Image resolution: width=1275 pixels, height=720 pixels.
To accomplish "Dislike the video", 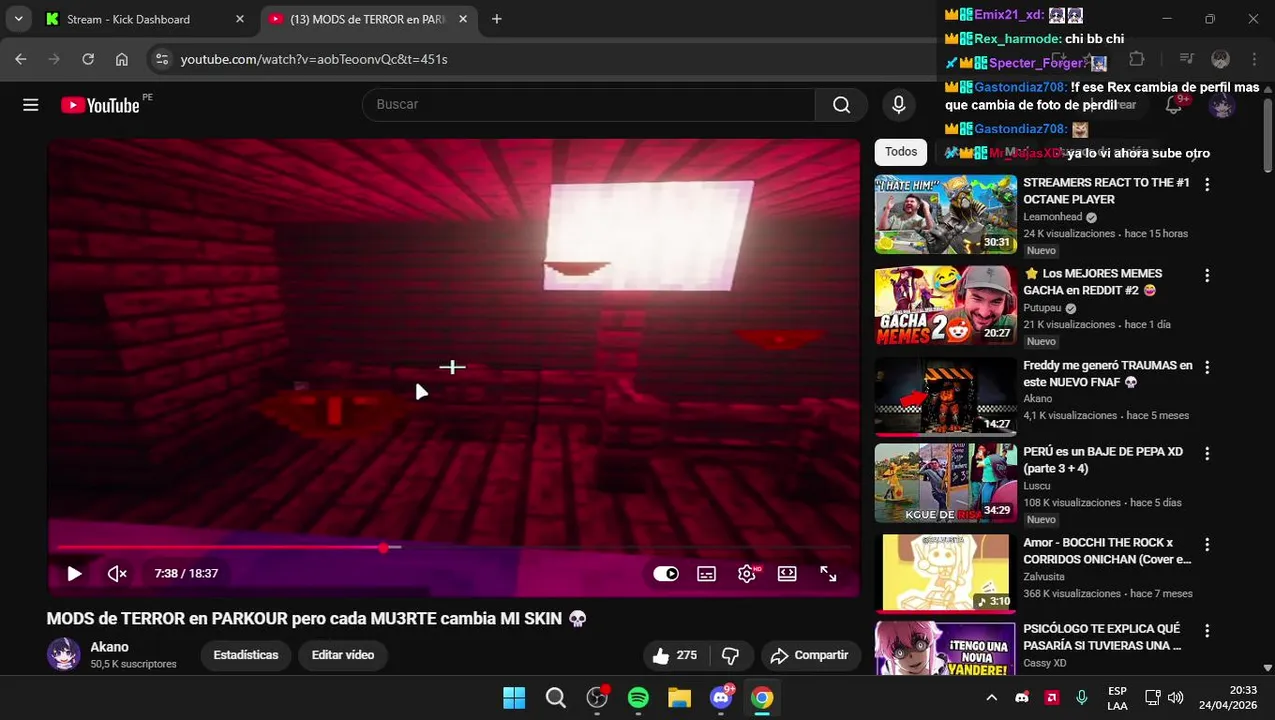I will (731, 655).
